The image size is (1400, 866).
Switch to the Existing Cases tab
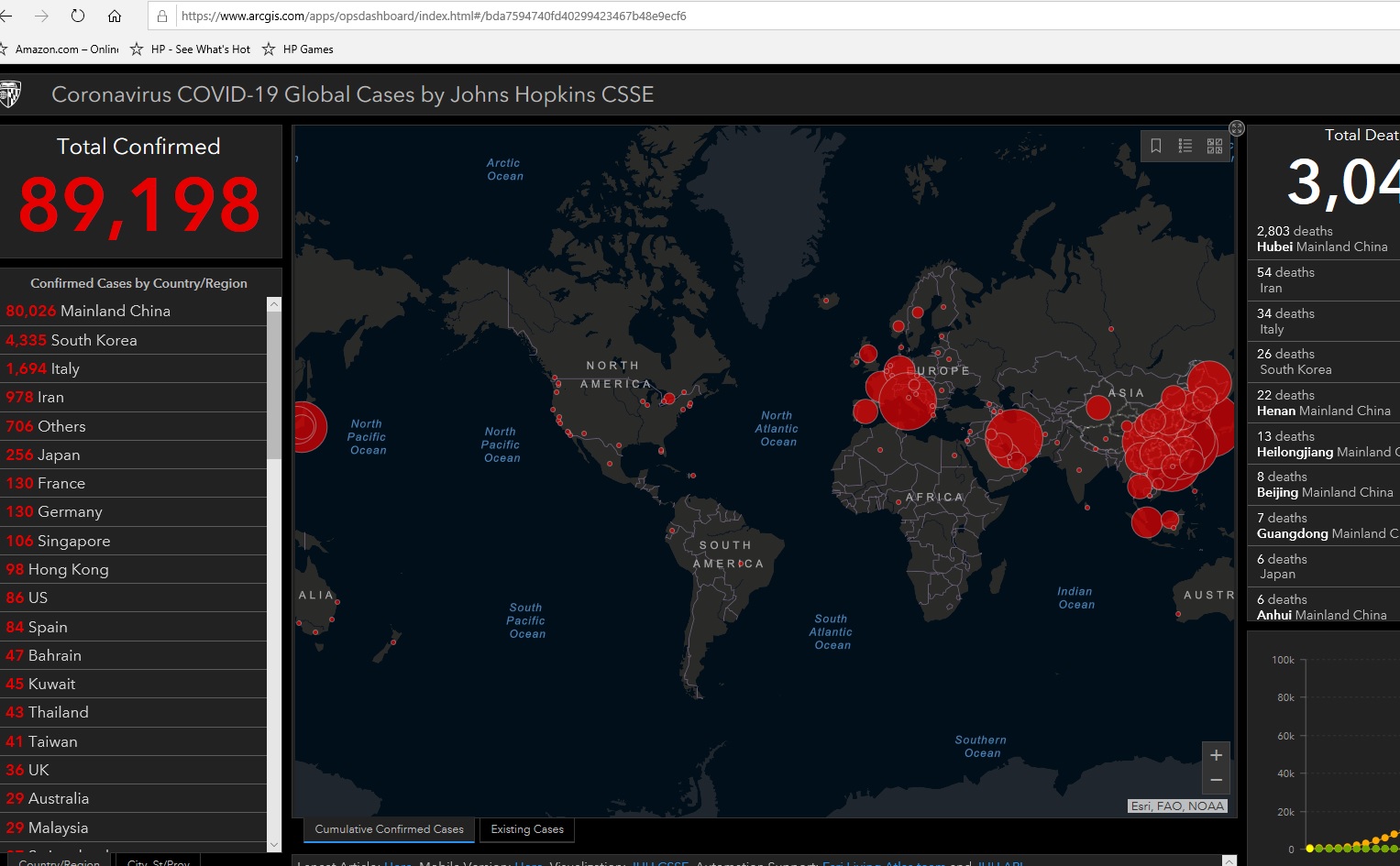(527, 829)
